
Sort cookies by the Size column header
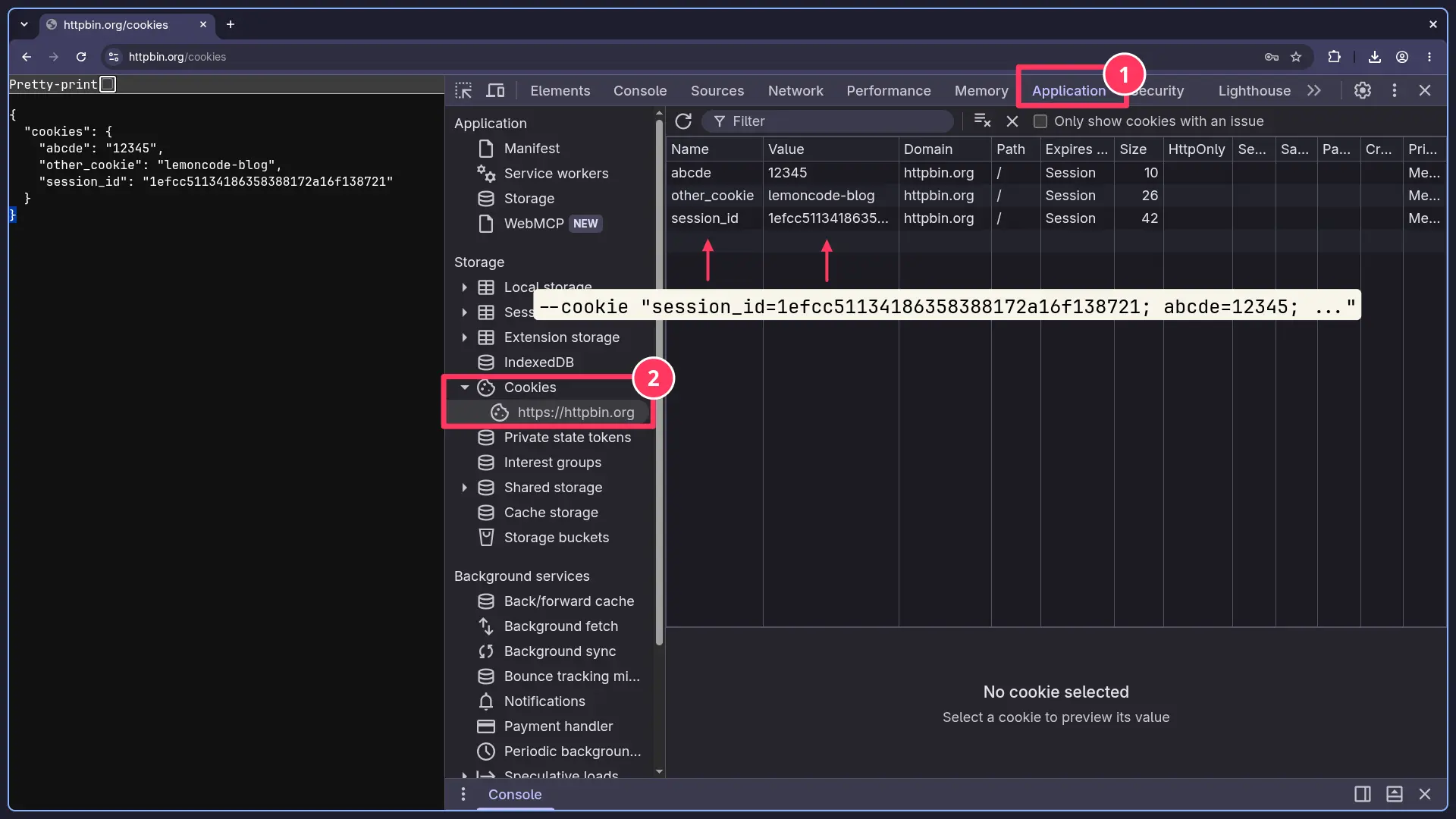[x=1138, y=149]
